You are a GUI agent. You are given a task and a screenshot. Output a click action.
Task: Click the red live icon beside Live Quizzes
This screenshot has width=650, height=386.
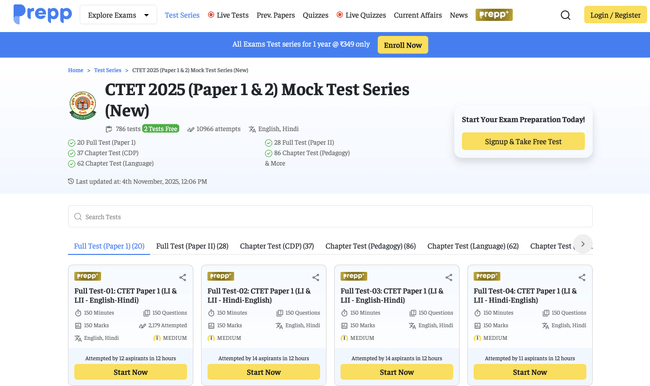click(340, 15)
